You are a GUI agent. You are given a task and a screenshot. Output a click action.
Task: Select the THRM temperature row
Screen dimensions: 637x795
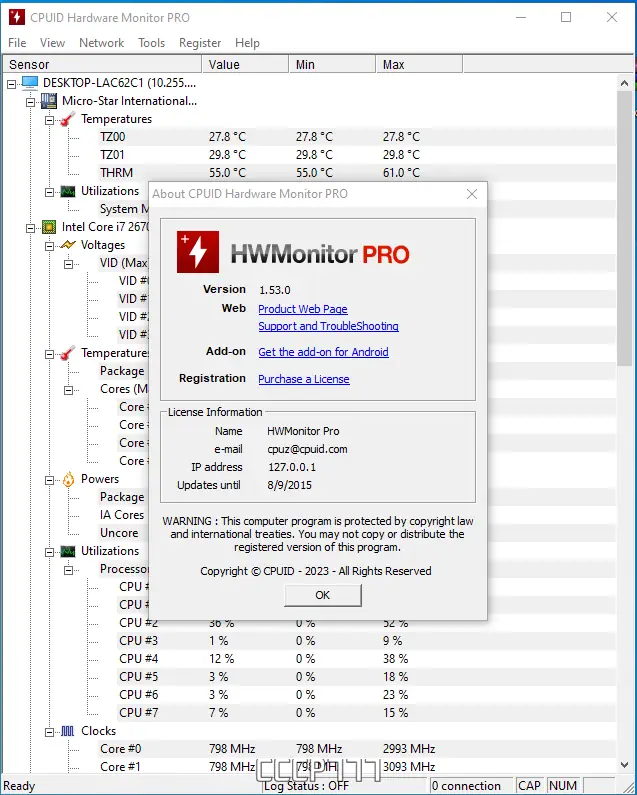pyautogui.click(x=357, y=173)
